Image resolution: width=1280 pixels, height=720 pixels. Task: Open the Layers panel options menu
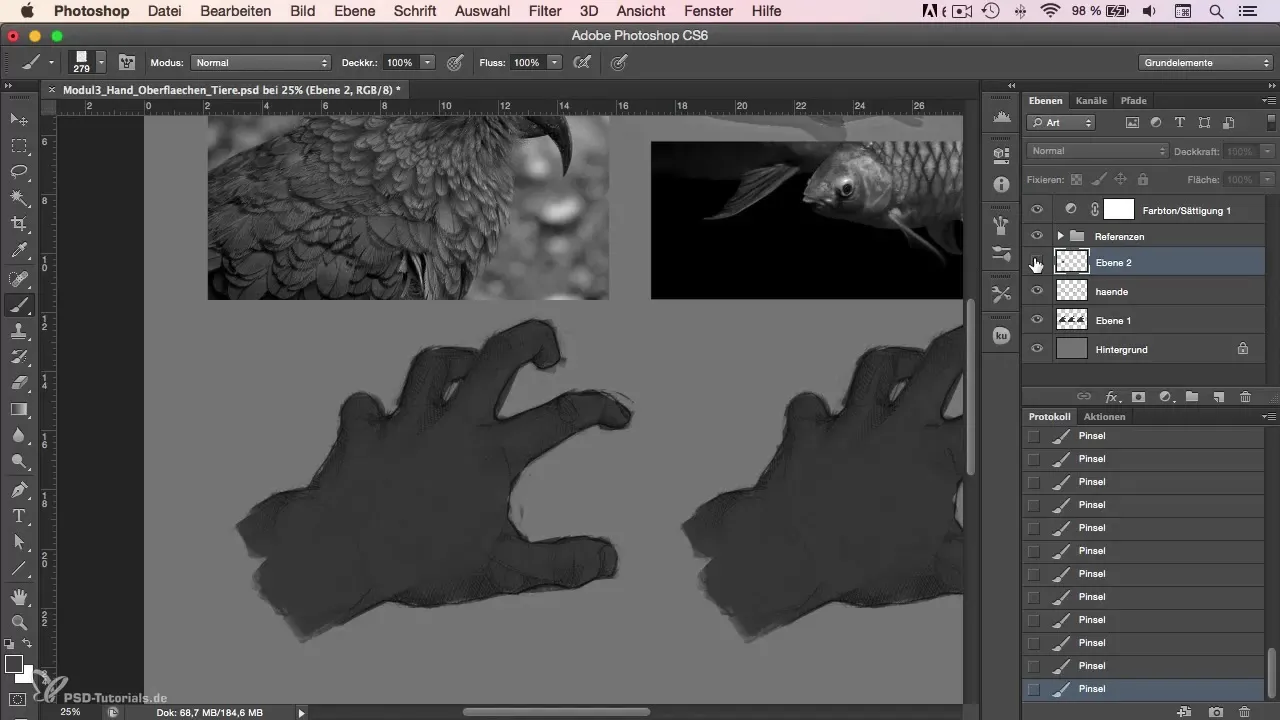pyautogui.click(x=1269, y=101)
